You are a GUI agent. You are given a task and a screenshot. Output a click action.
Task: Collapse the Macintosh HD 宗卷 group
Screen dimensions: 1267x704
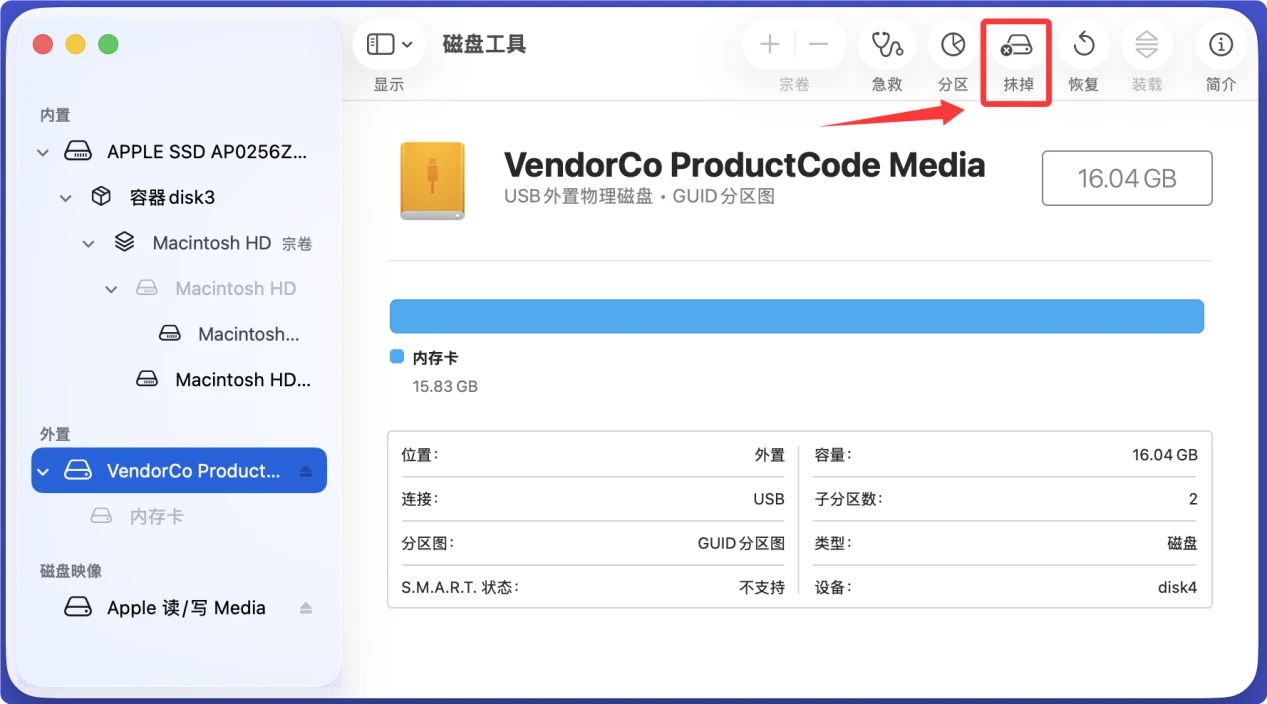tap(88, 242)
